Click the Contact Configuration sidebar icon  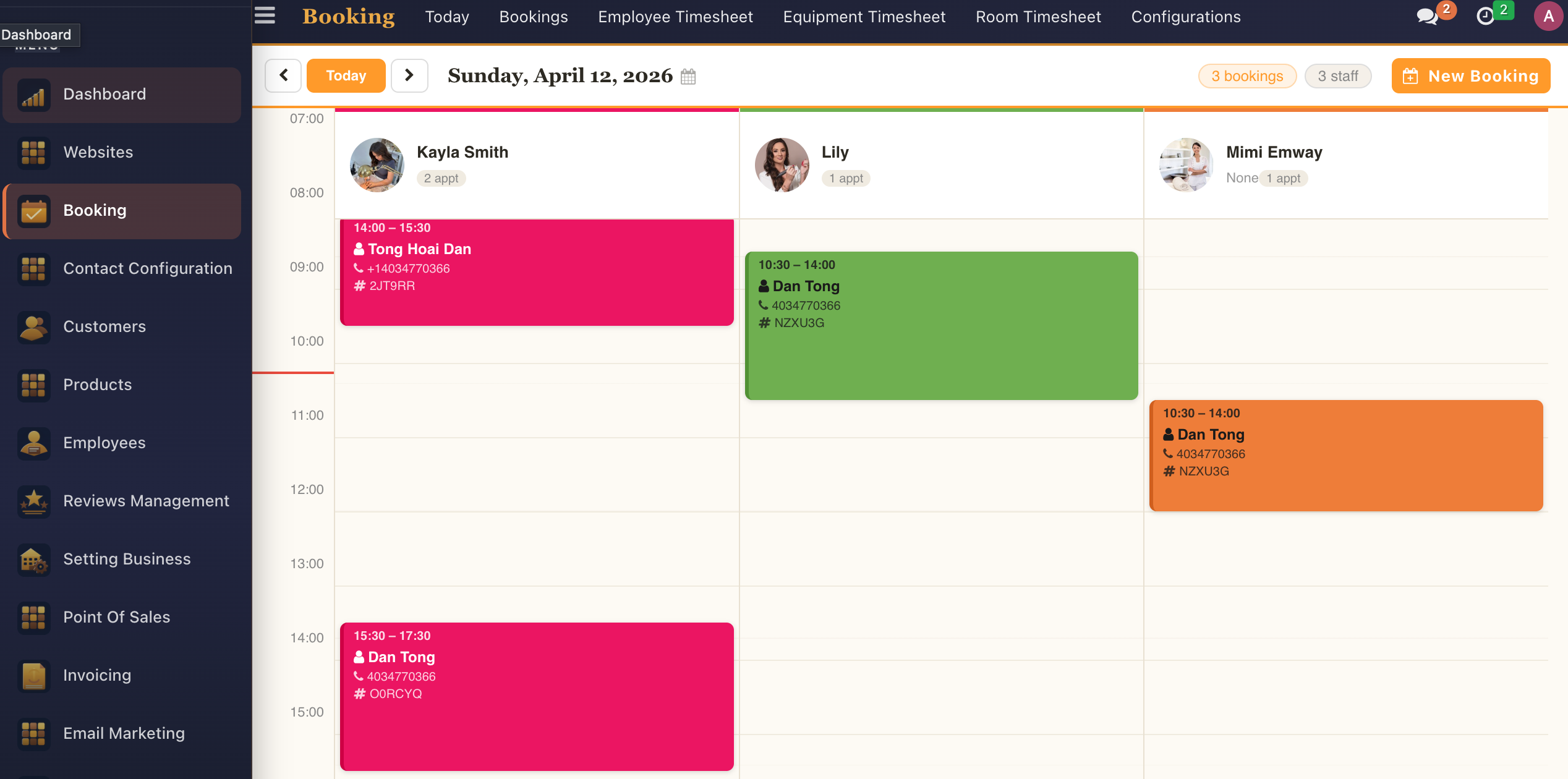click(x=33, y=269)
